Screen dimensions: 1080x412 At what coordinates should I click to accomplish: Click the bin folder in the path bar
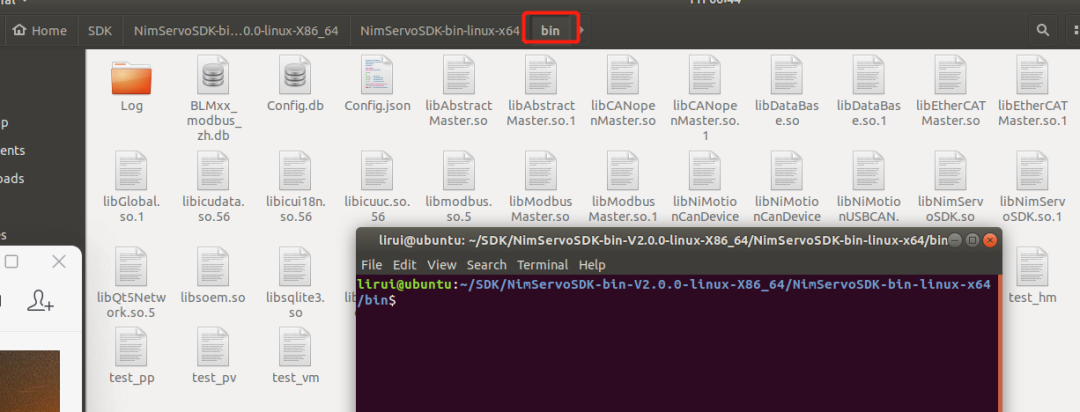pos(550,30)
